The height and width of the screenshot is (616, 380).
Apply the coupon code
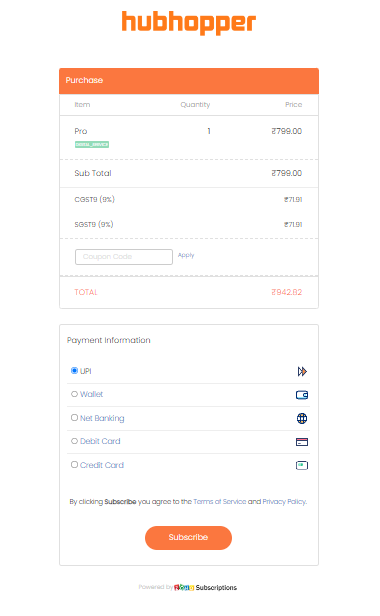186,255
